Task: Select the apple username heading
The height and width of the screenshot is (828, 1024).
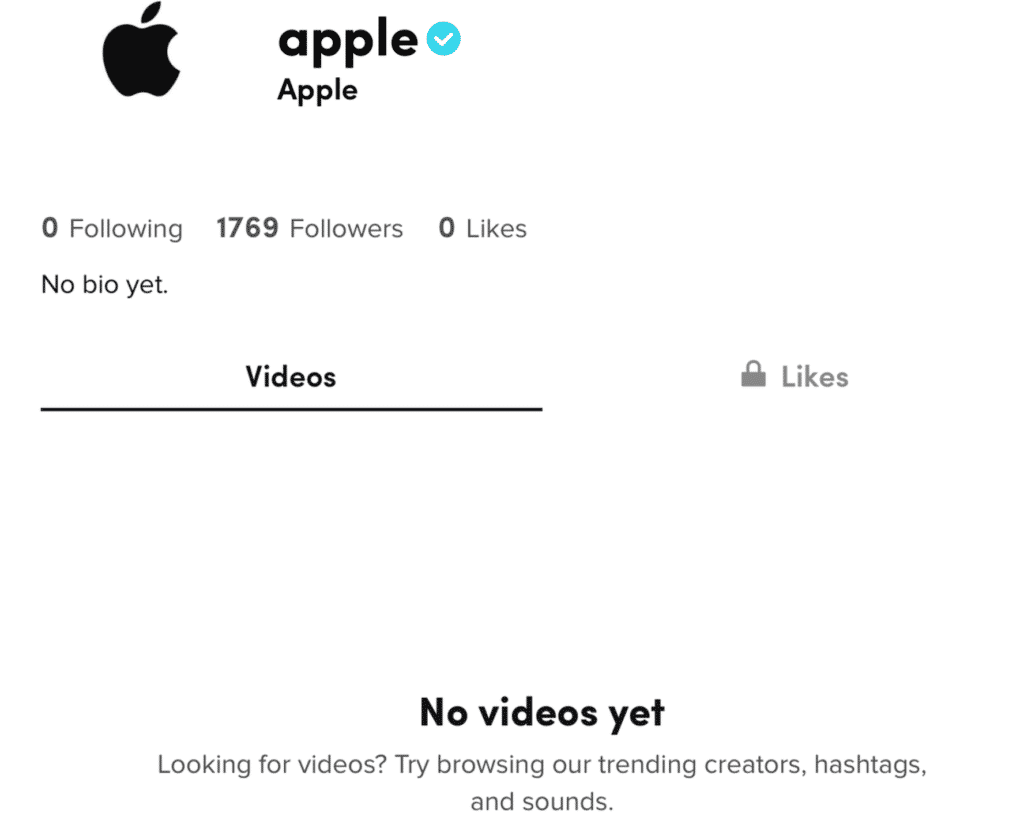Action: pos(348,41)
